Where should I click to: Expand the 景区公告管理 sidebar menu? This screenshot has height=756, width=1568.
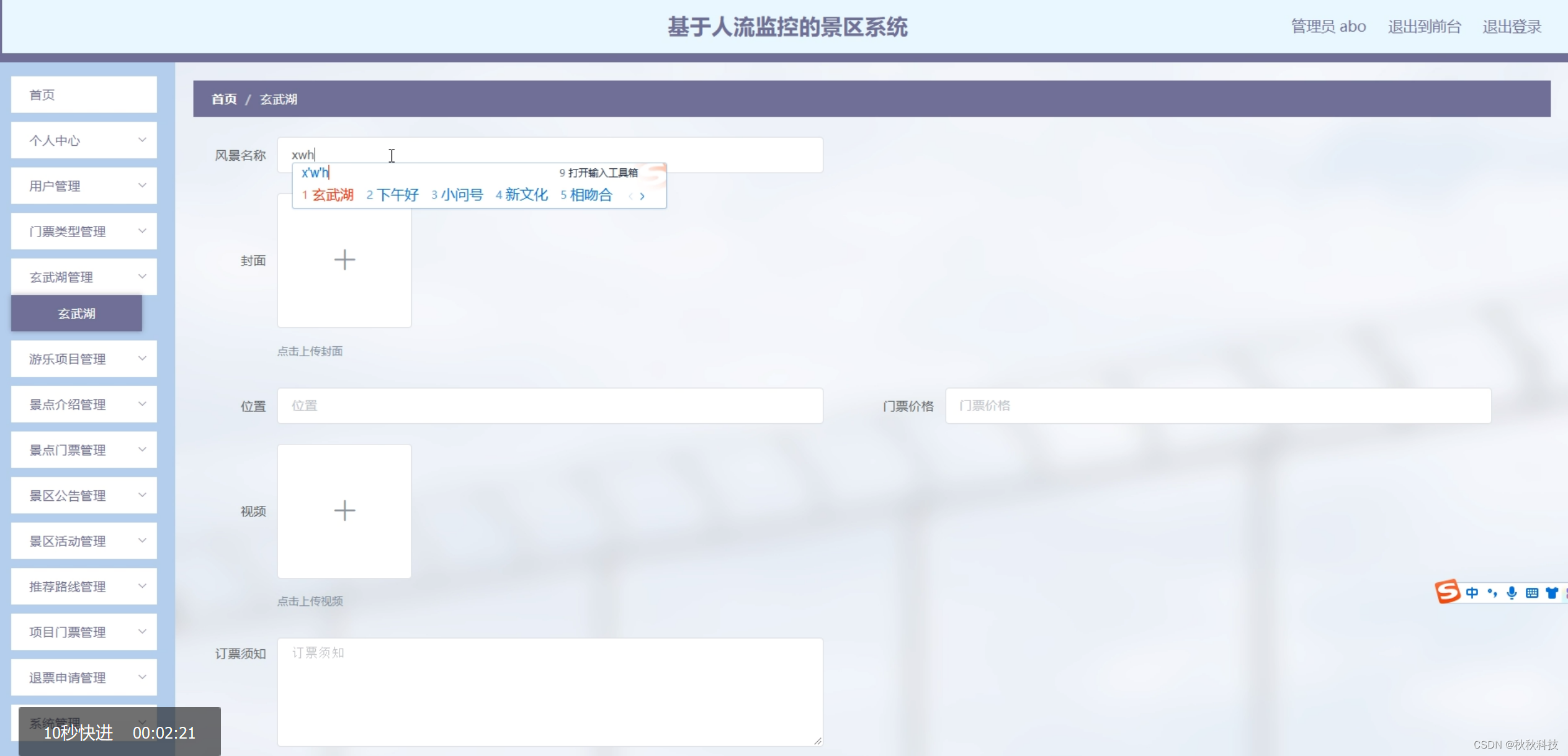click(x=84, y=495)
